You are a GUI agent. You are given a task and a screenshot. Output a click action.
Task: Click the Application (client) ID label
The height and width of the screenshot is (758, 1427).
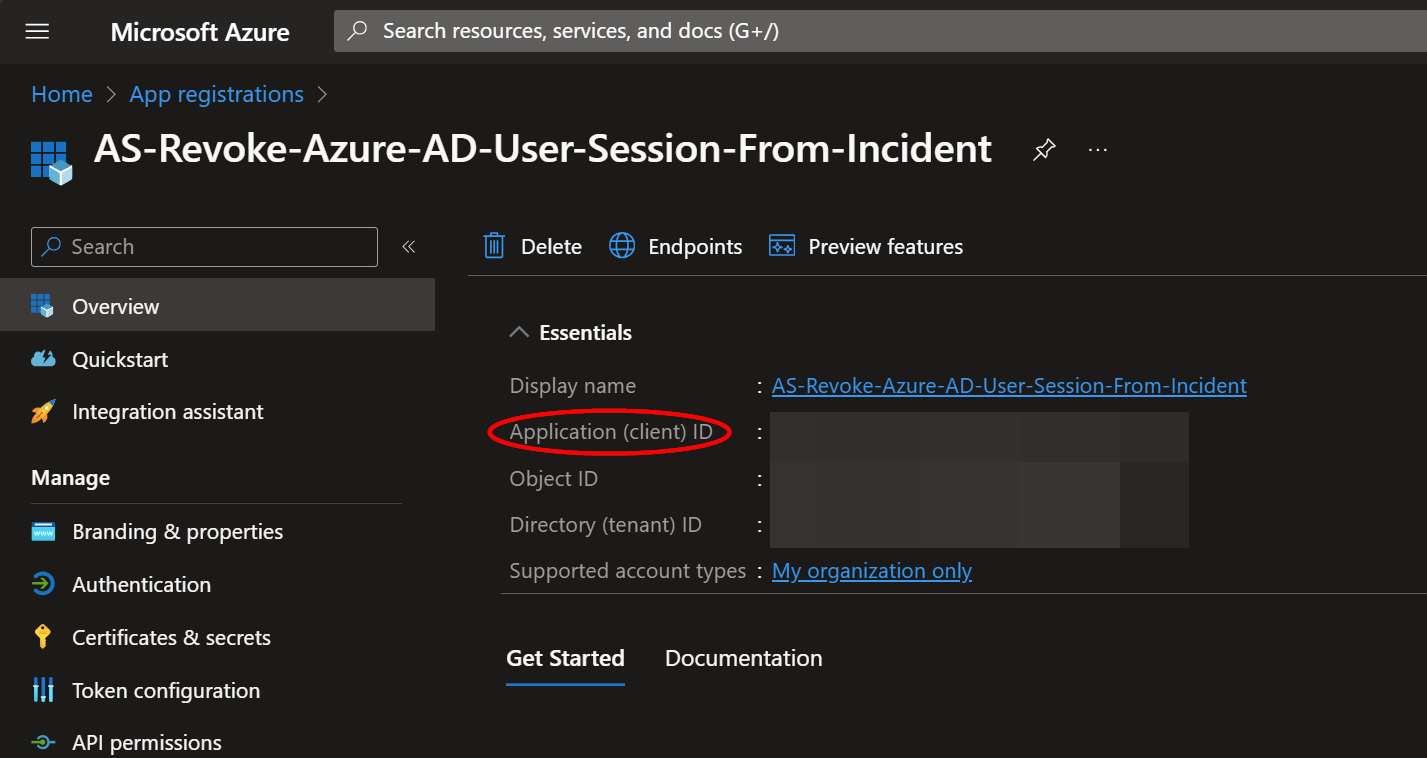coord(611,432)
